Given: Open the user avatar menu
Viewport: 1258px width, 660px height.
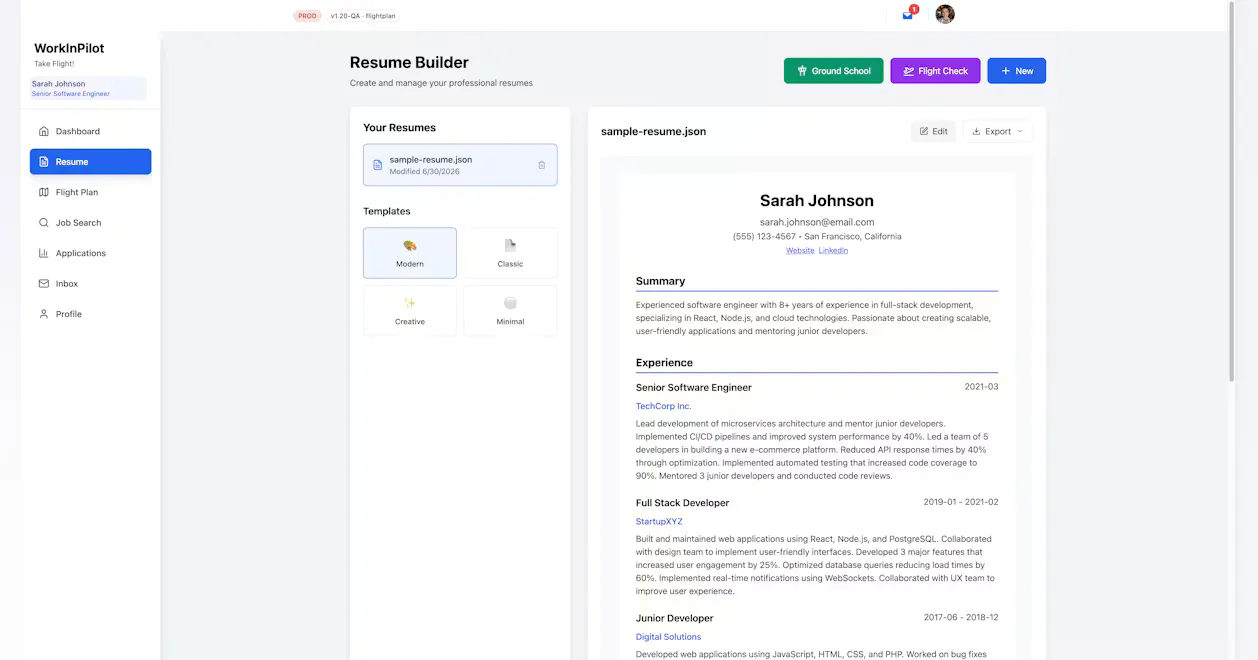Looking at the screenshot, I should (945, 14).
